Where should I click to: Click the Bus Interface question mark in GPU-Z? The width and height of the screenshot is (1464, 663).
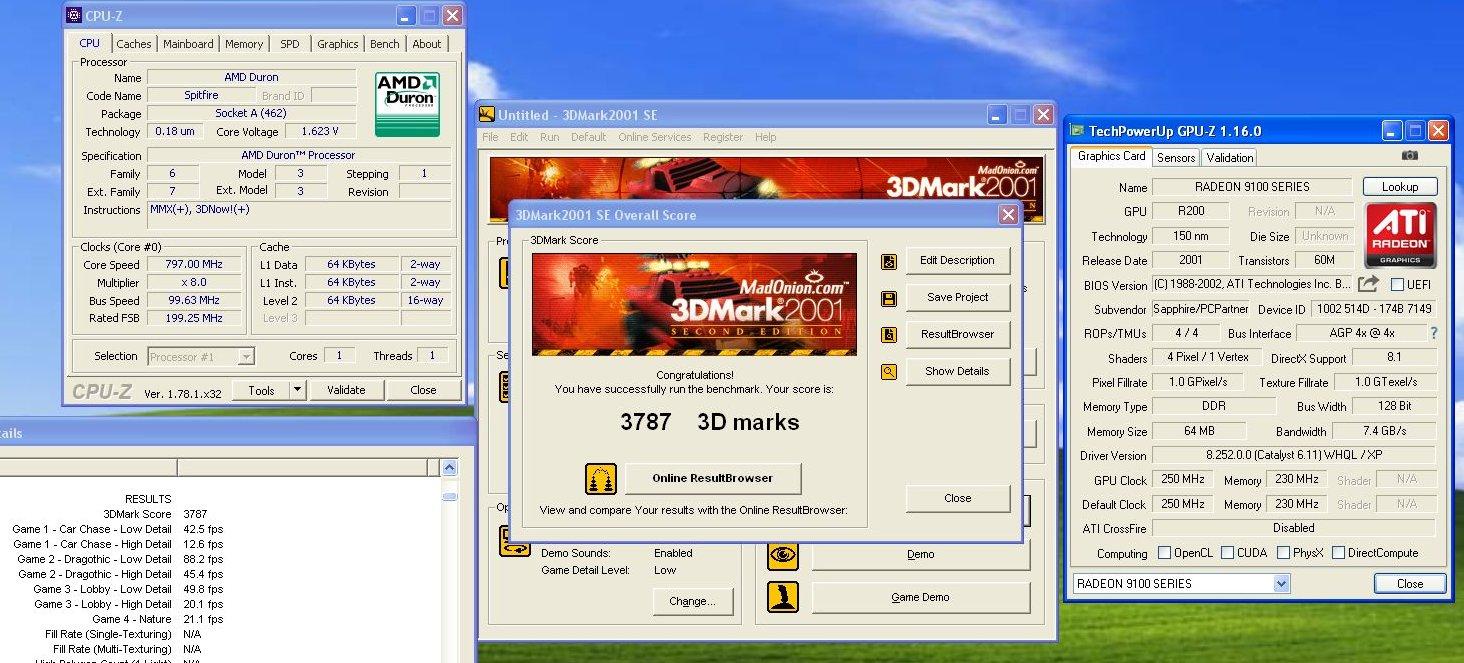[1434, 333]
